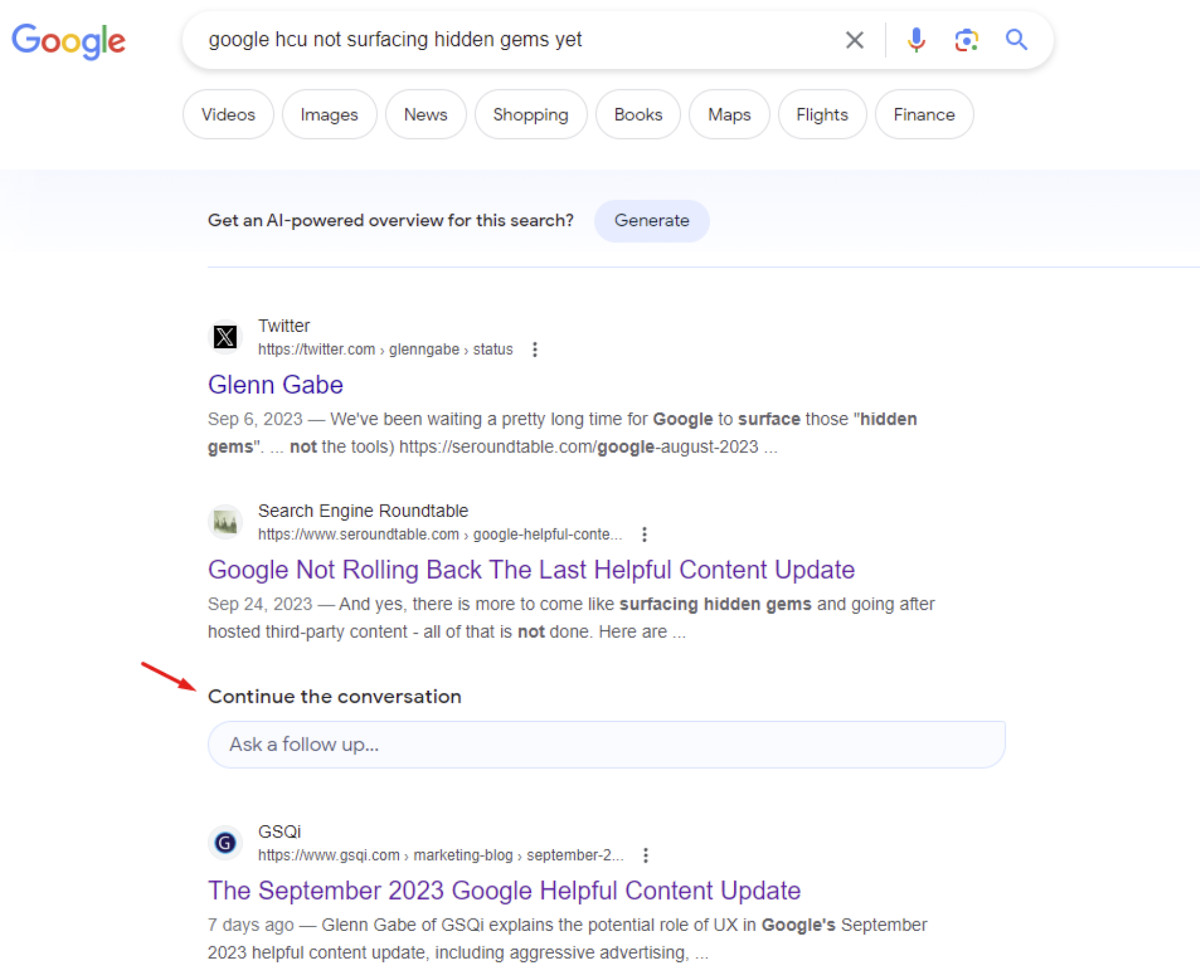Click the X (Twitter) favicon on Glenn Gabe result
1200x976 pixels.
225,337
